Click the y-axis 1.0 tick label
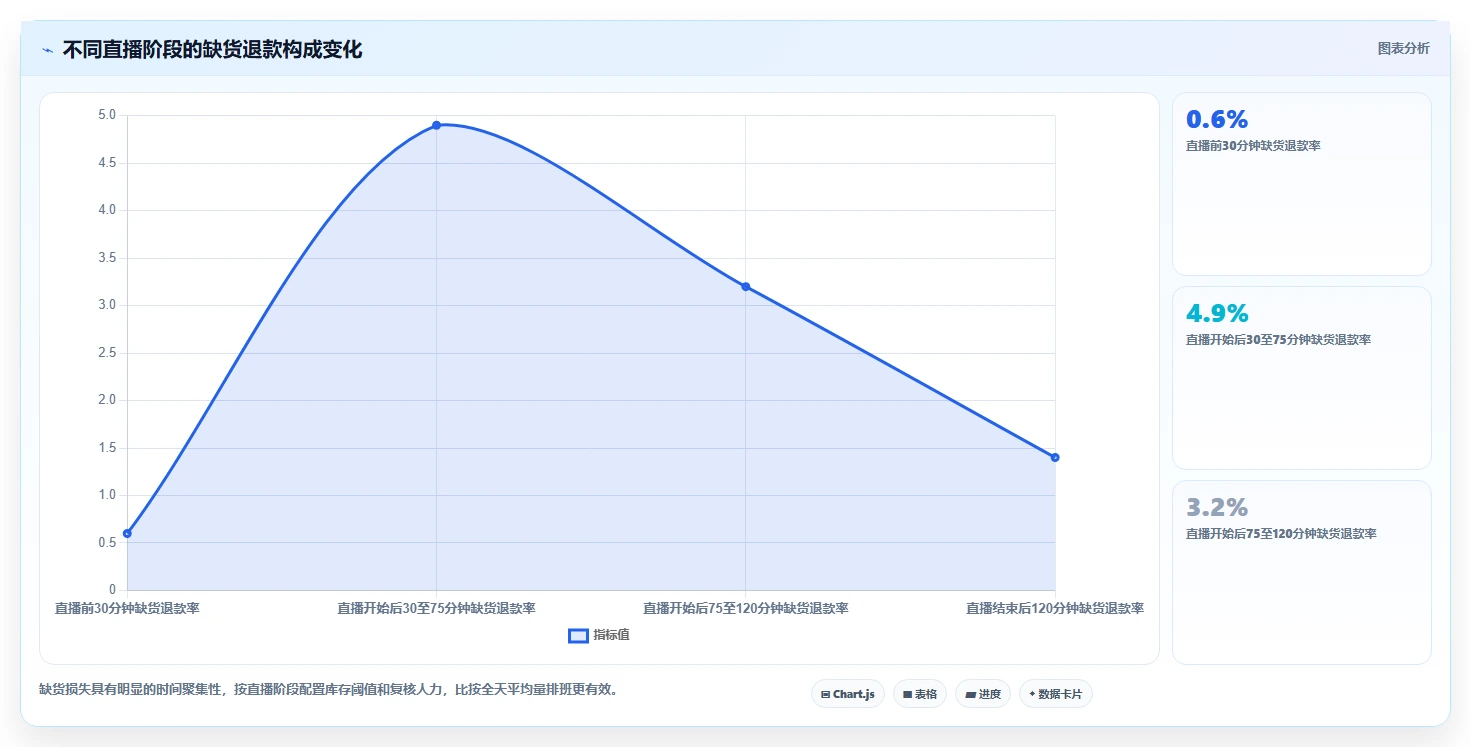 [107, 495]
